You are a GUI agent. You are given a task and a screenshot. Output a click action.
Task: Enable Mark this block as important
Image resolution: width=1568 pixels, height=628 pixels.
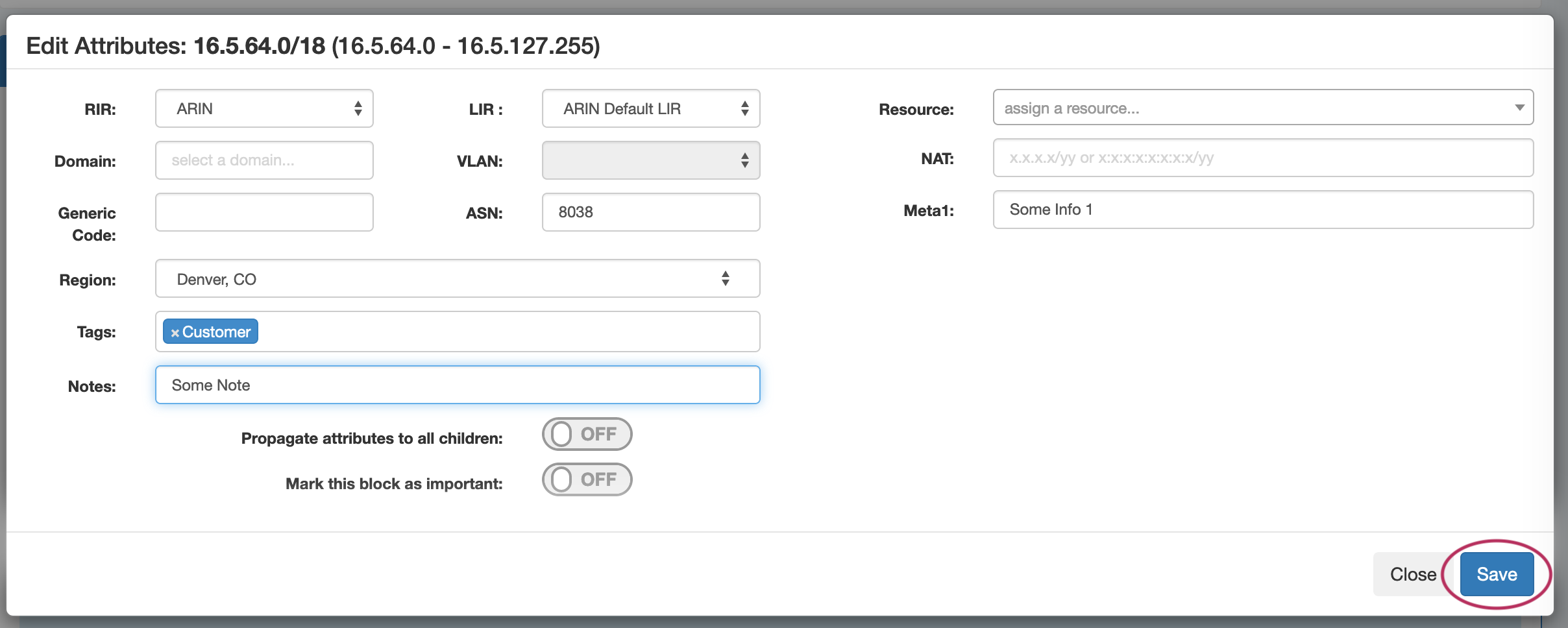tap(587, 479)
